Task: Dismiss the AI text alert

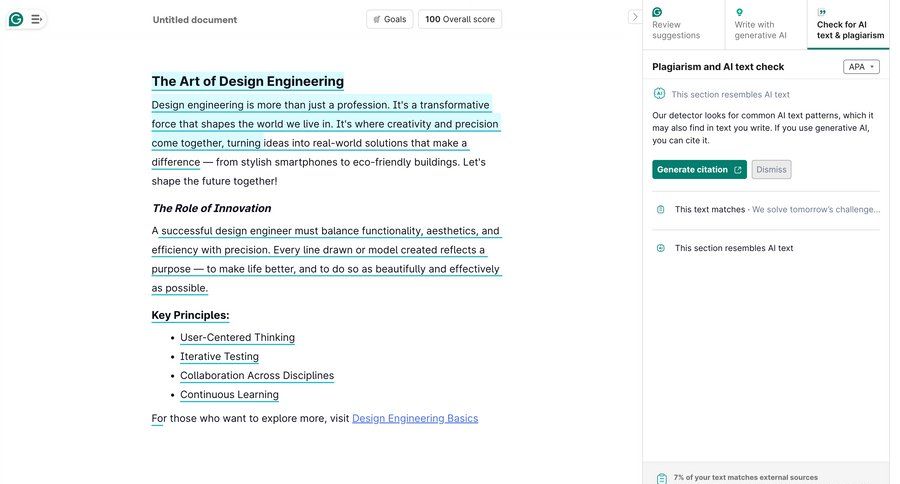Action: click(771, 169)
